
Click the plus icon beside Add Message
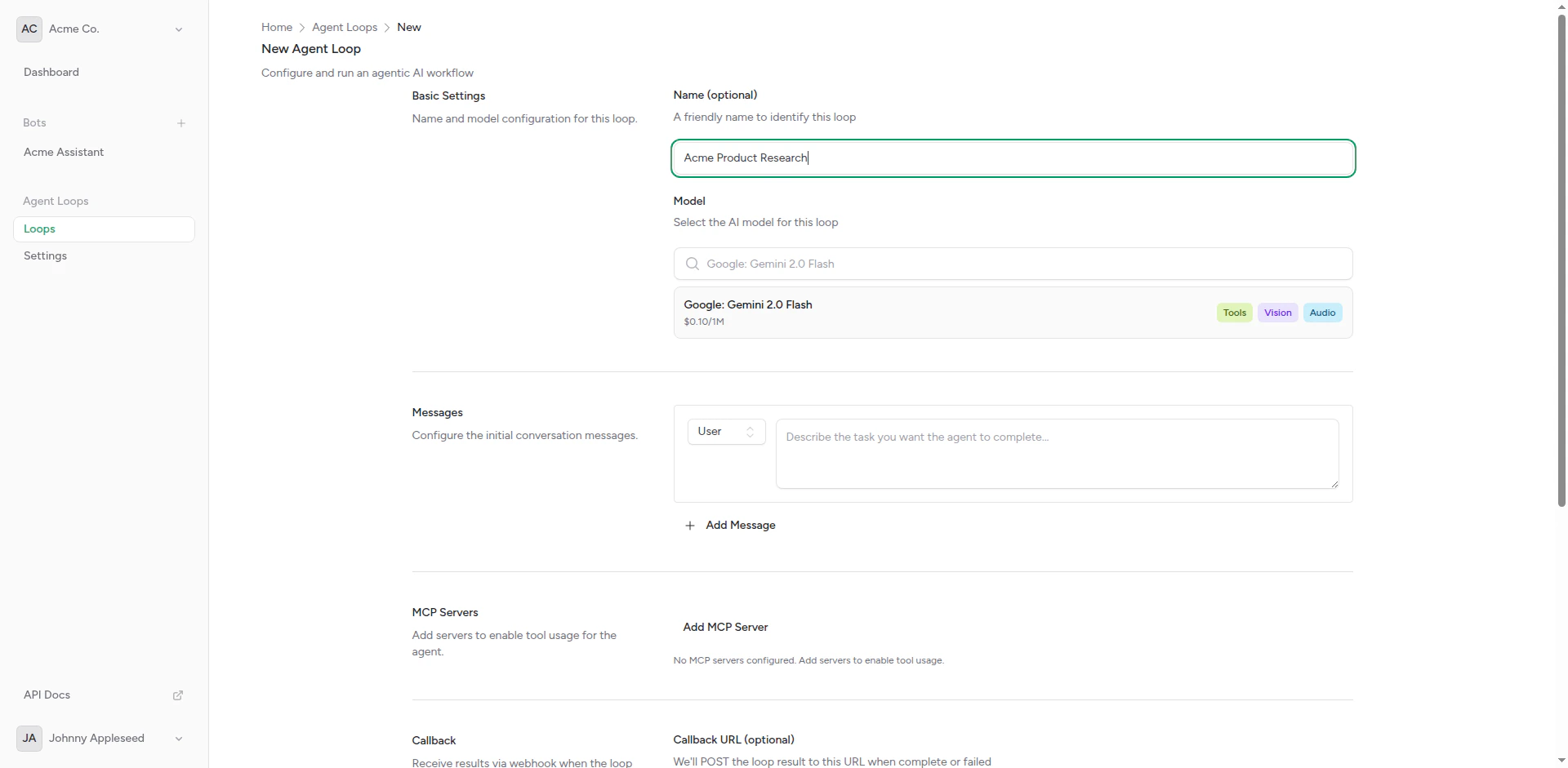[x=690, y=526]
